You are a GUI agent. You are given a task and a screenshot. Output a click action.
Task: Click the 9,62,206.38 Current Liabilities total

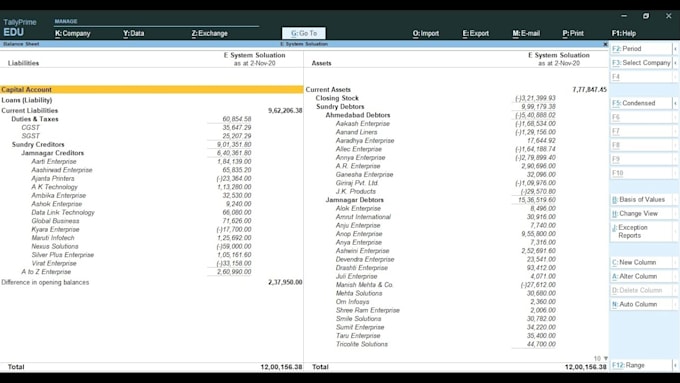(285, 111)
